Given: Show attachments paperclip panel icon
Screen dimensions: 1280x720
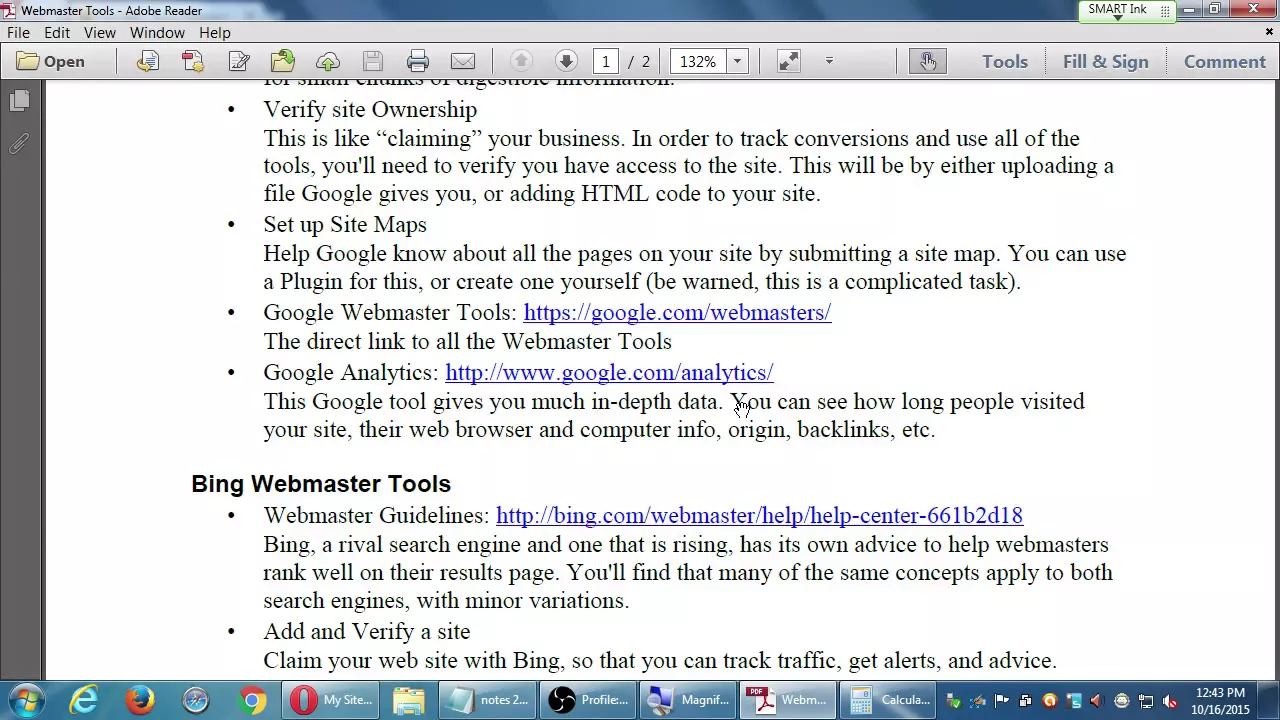Looking at the screenshot, I should pyautogui.click(x=19, y=144).
